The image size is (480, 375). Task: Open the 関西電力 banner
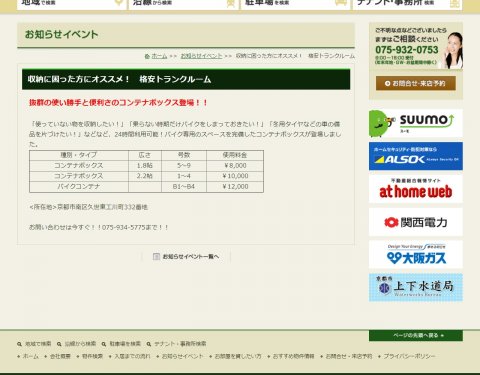(416, 222)
